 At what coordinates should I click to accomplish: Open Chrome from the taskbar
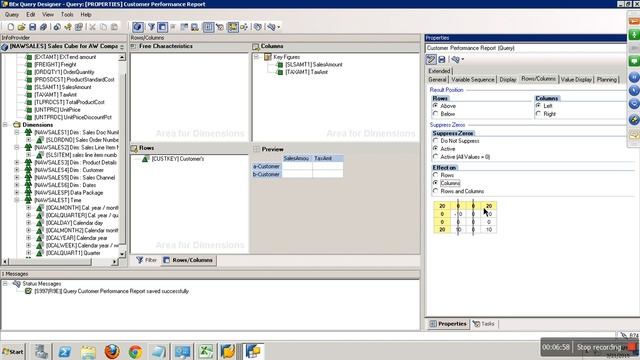[x=136, y=351]
